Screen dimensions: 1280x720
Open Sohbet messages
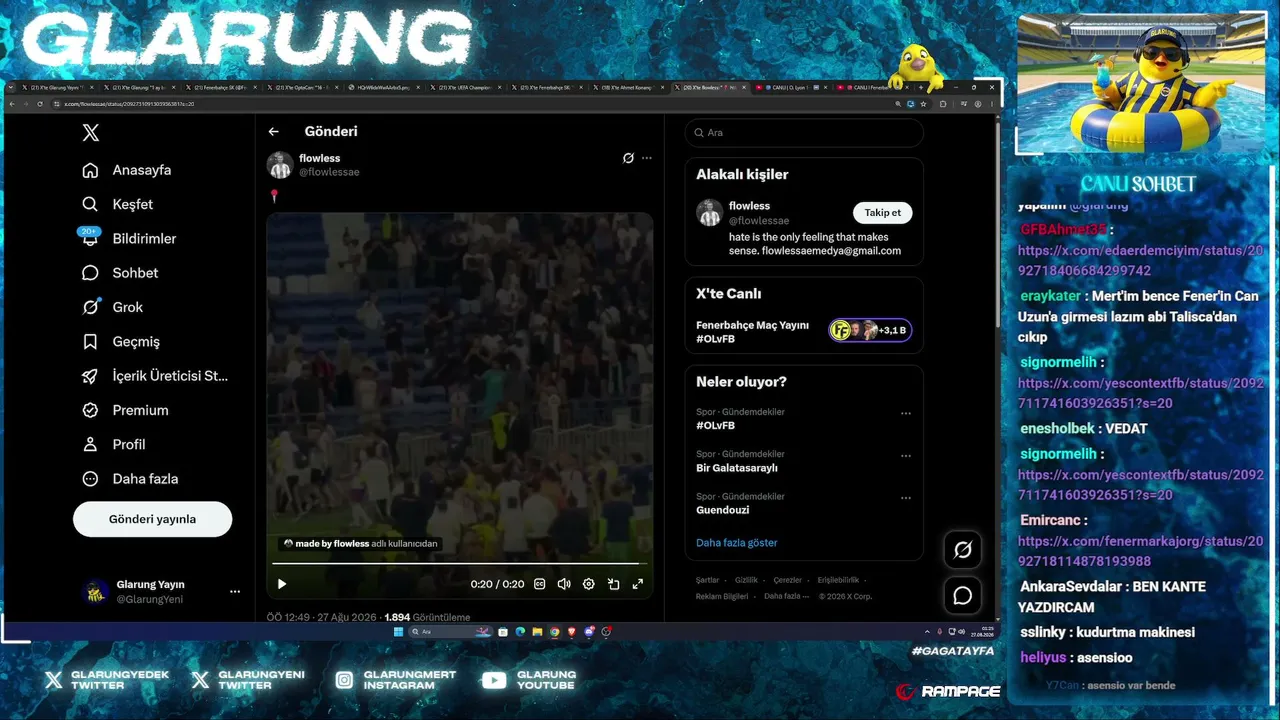coord(120,273)
